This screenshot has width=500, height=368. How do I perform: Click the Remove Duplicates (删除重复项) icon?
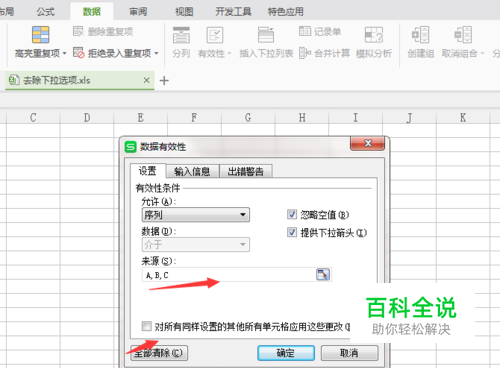coord(78,31)
